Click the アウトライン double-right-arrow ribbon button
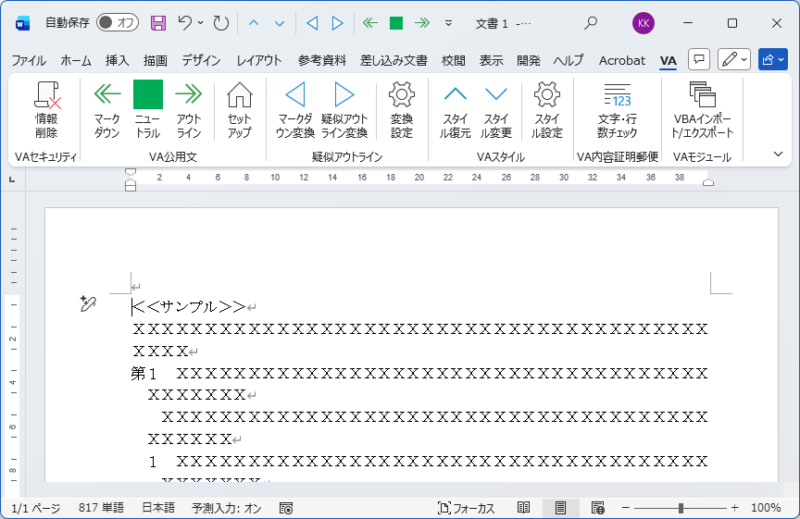The width and height of the screenshot is (800, 519). pos(189,109)
